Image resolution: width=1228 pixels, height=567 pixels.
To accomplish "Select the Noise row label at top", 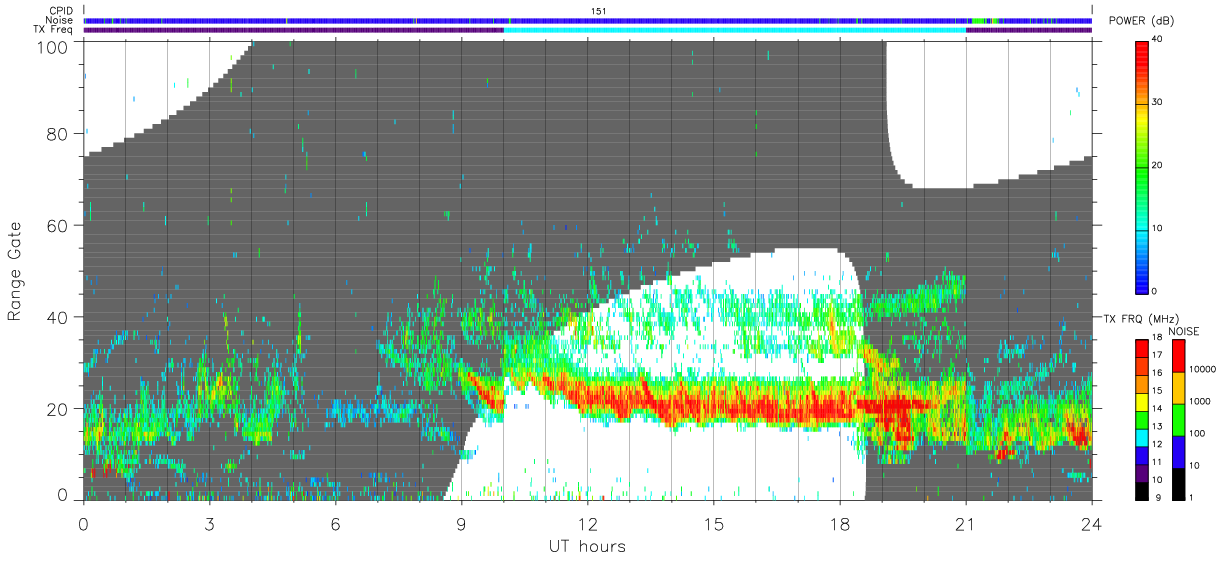I will (60, 20).
